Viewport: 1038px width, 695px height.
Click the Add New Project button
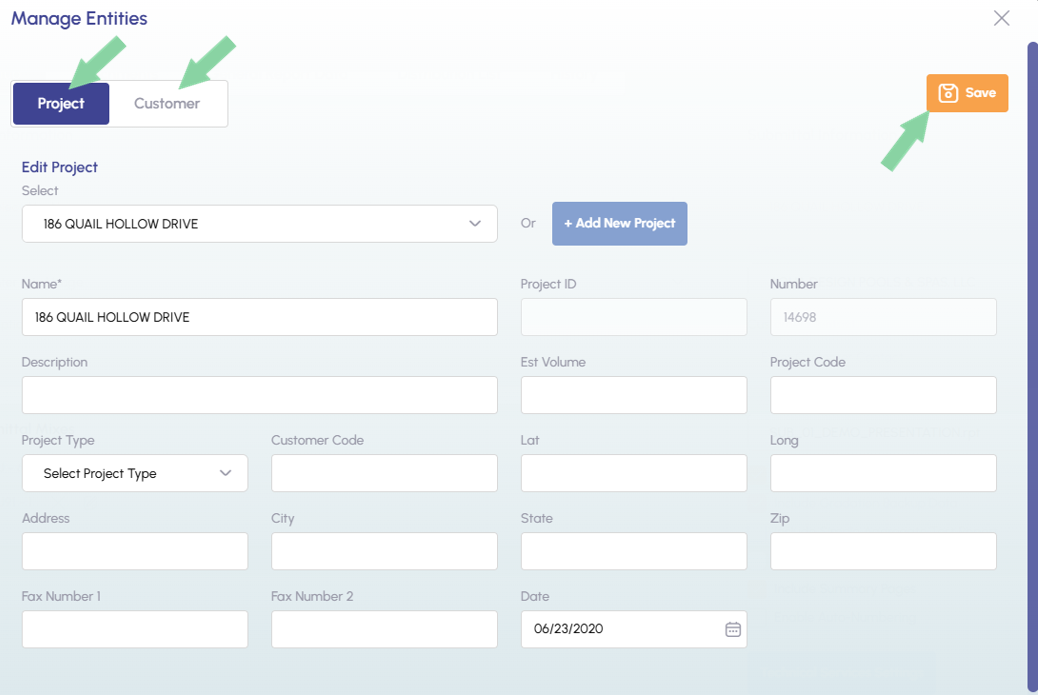(619, 224)
